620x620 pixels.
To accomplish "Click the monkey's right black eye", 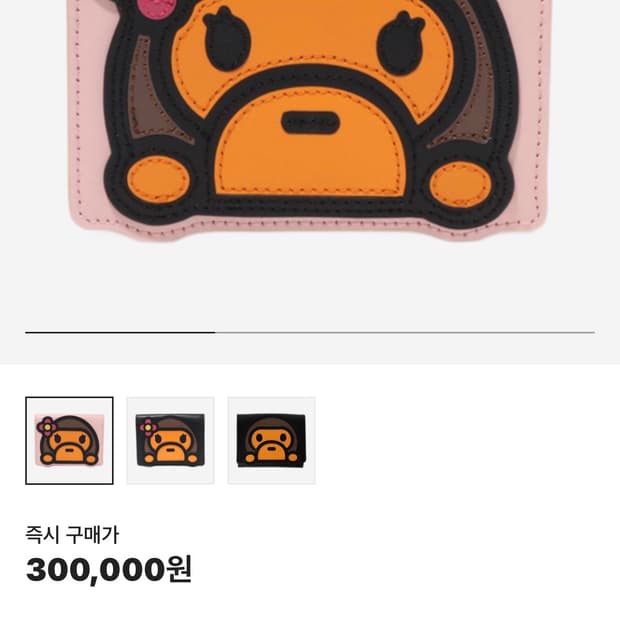I will click(401, 43).
